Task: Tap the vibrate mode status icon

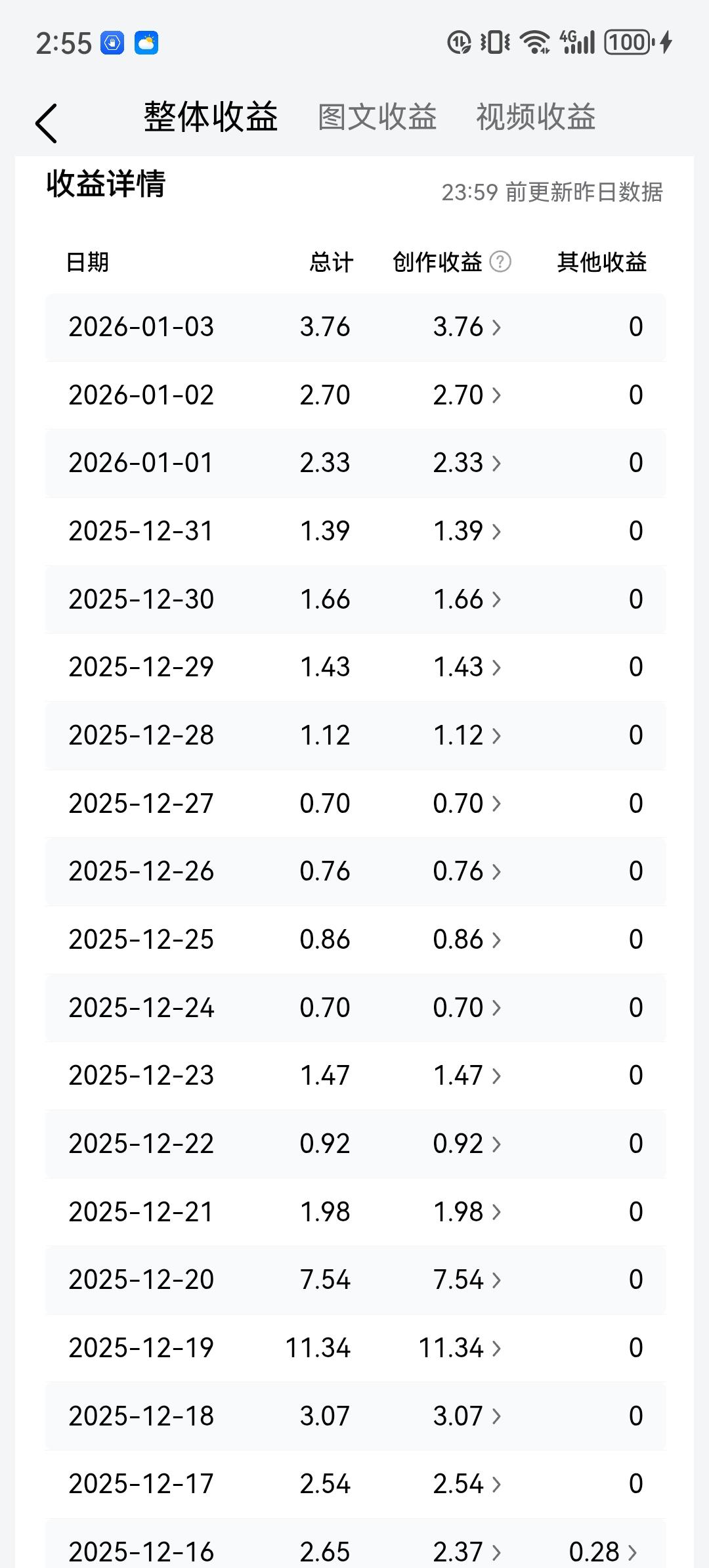Action: point(495,43)
